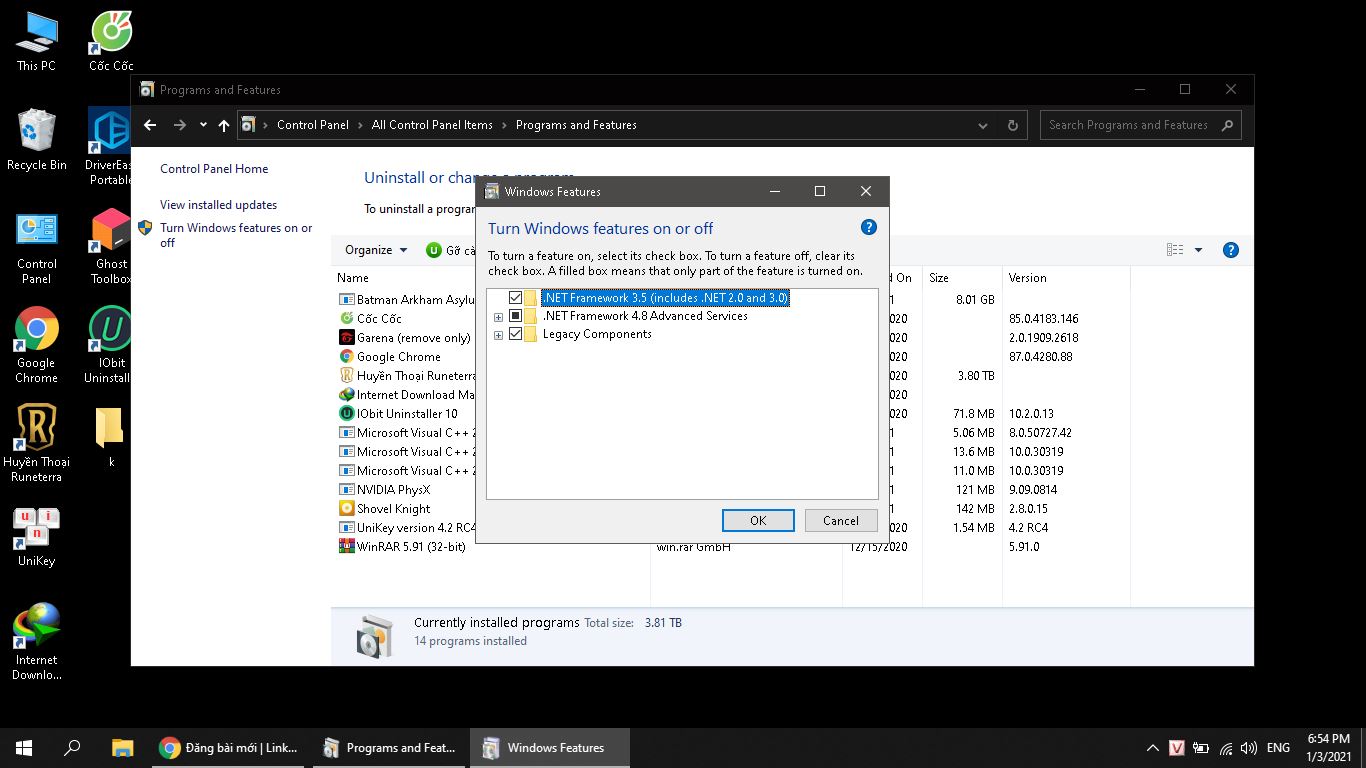This screenshot has height=768, width=1366.
Task: Open the Organize dropdown menu
Action: [376, 250]
